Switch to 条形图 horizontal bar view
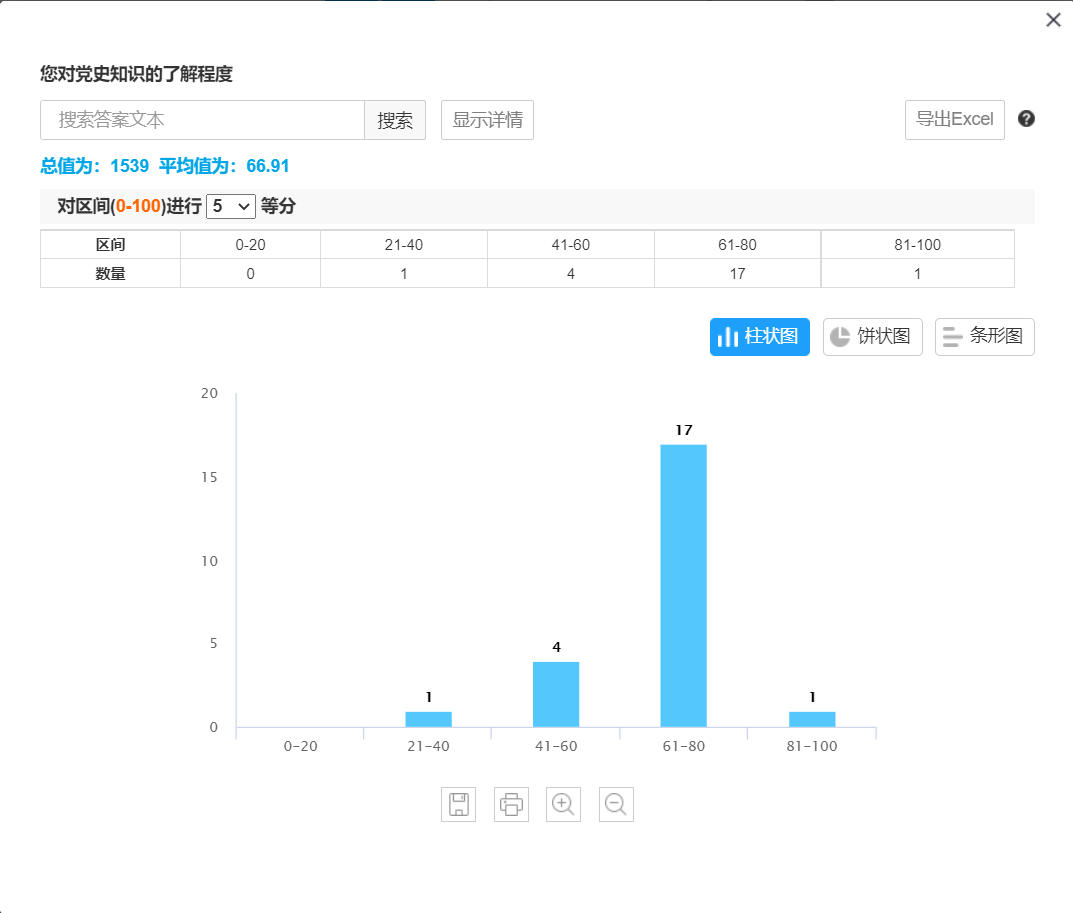 tap(984, 337)
